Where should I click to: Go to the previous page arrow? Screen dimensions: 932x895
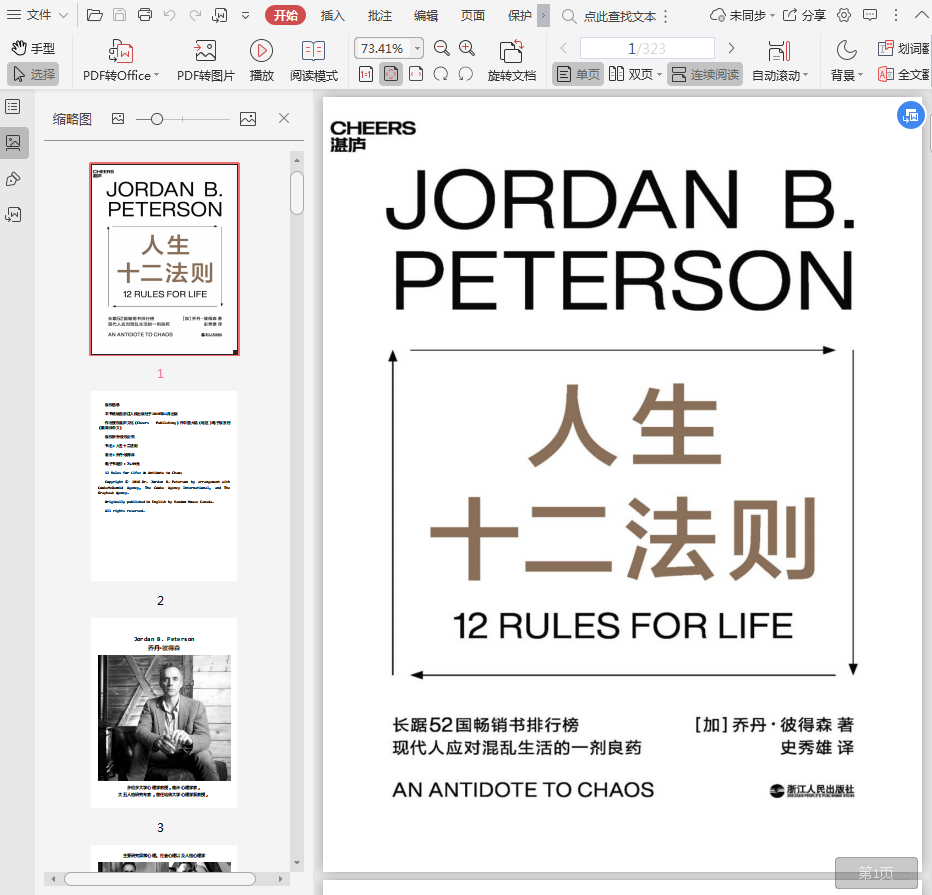point(563,48)
